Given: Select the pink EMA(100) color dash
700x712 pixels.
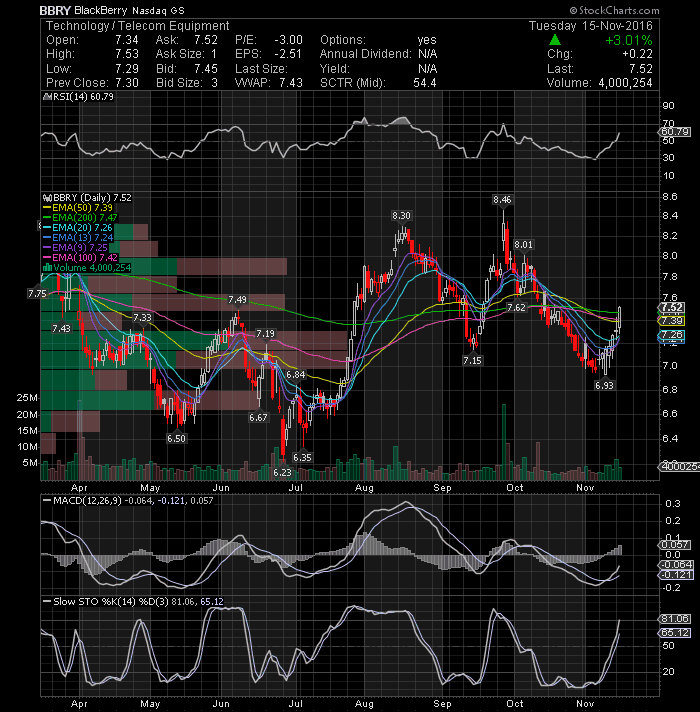Looking at the screenshot, I should point(46,257).
